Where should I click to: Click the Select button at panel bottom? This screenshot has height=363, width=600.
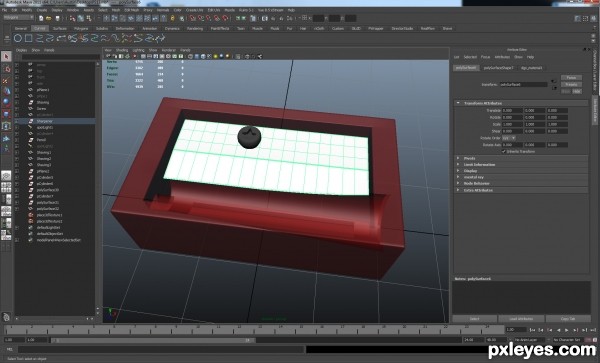pos(474,319)
